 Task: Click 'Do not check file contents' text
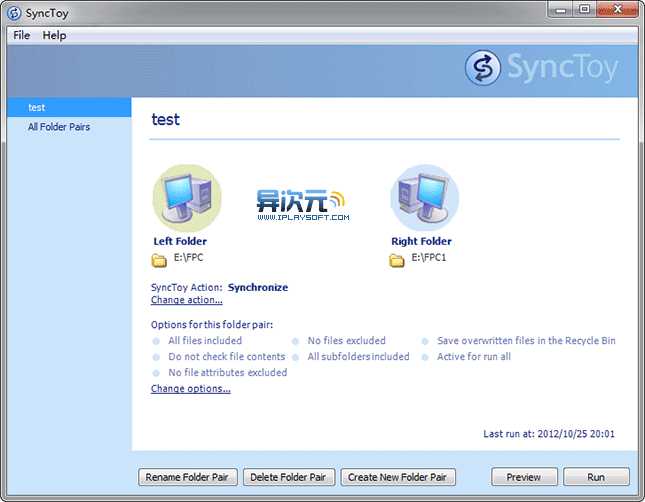tap(227, 357)
